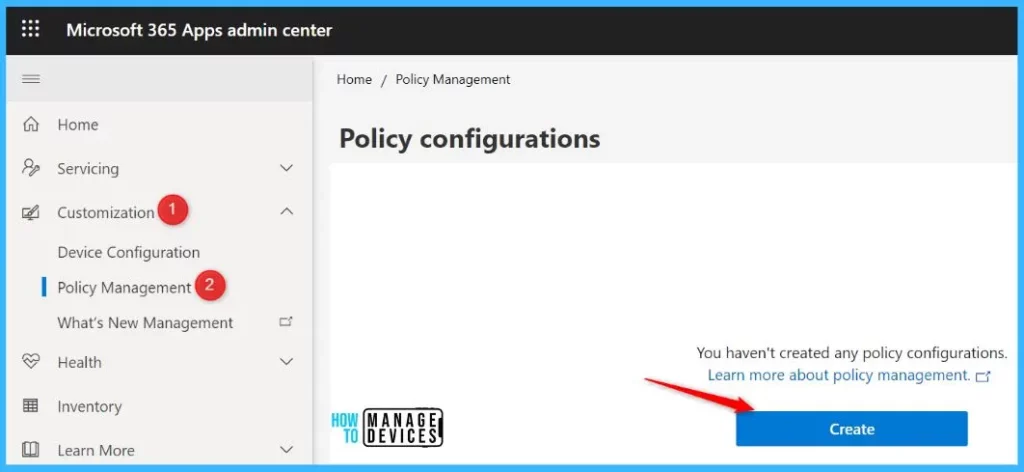The height and width of the screenshot is (472, 1024).
Task: Open Learn more about policy management link
Action: [x=839, y=375]
